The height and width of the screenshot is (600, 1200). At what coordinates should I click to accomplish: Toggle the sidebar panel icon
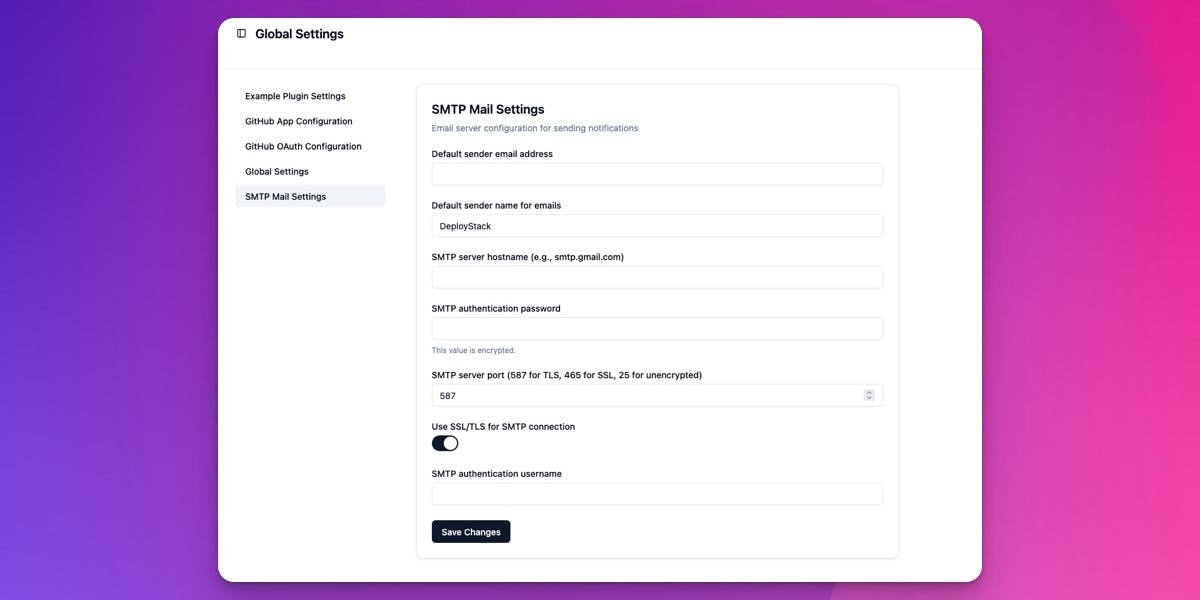241,34
